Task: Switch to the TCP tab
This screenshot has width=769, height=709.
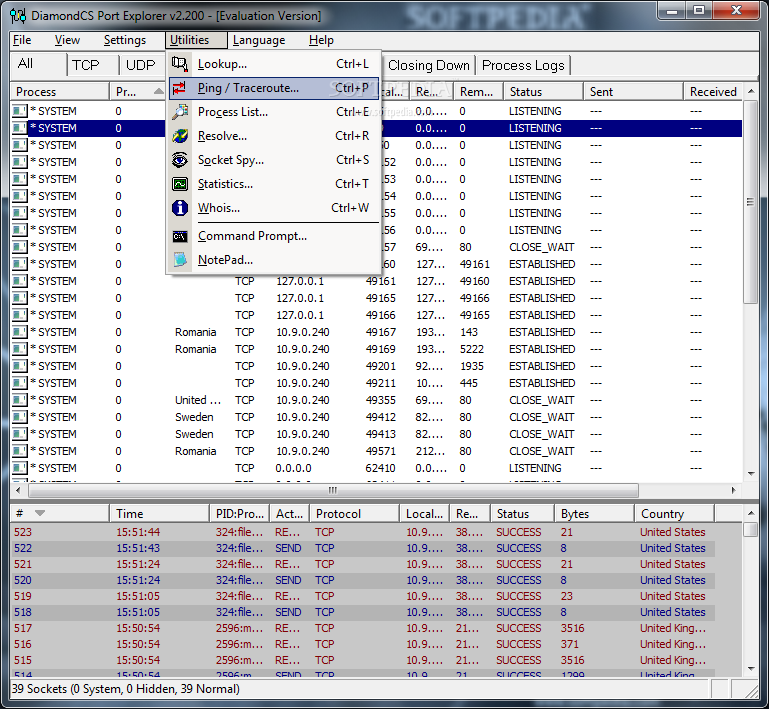Action: pyautogui.click(x=93, y=65)
